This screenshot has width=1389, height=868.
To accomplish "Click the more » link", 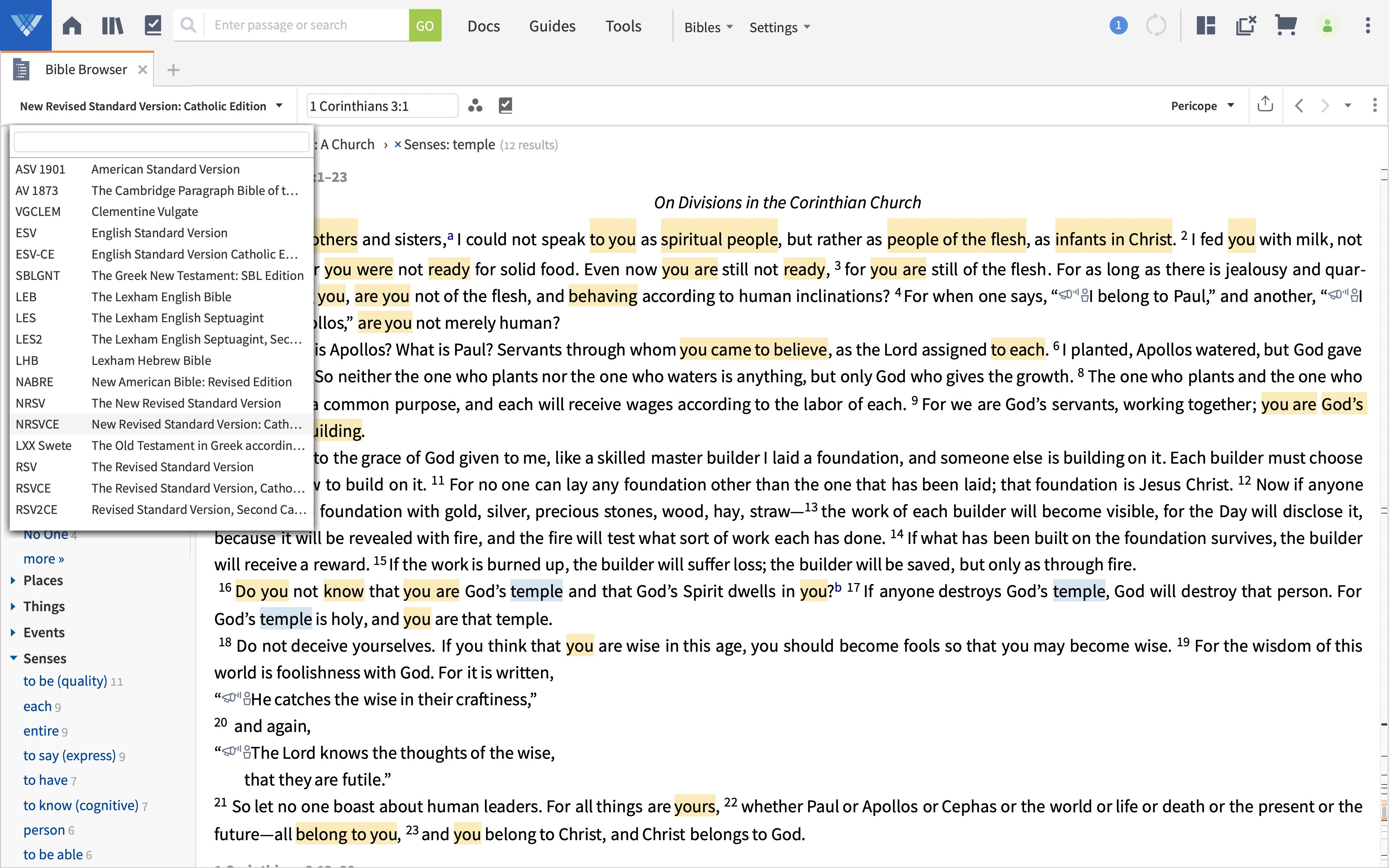I will 44,558.
